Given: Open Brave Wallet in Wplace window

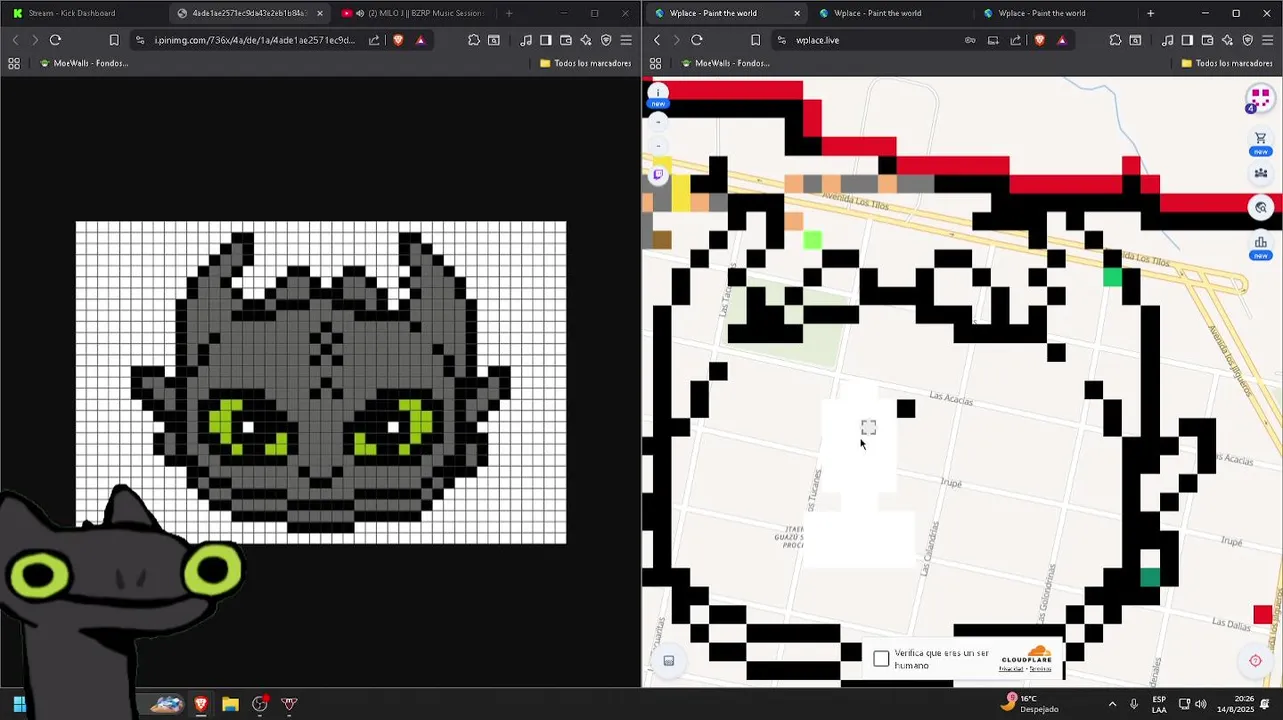Looking at the screenshot, I should point(1207,40).
